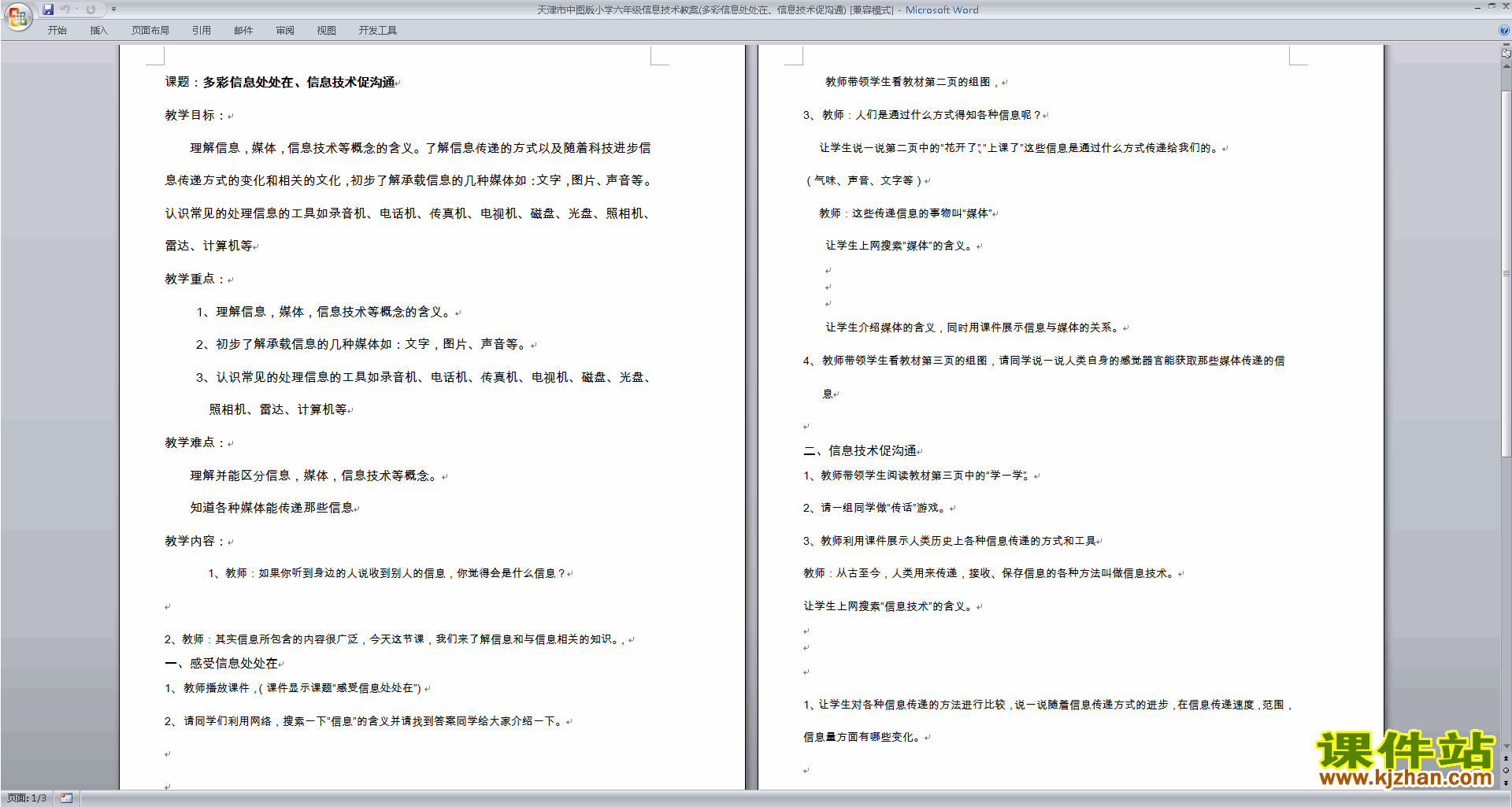
Task: Click the line （气味、声音、文字等）
Action: click(x=864, y=180)
